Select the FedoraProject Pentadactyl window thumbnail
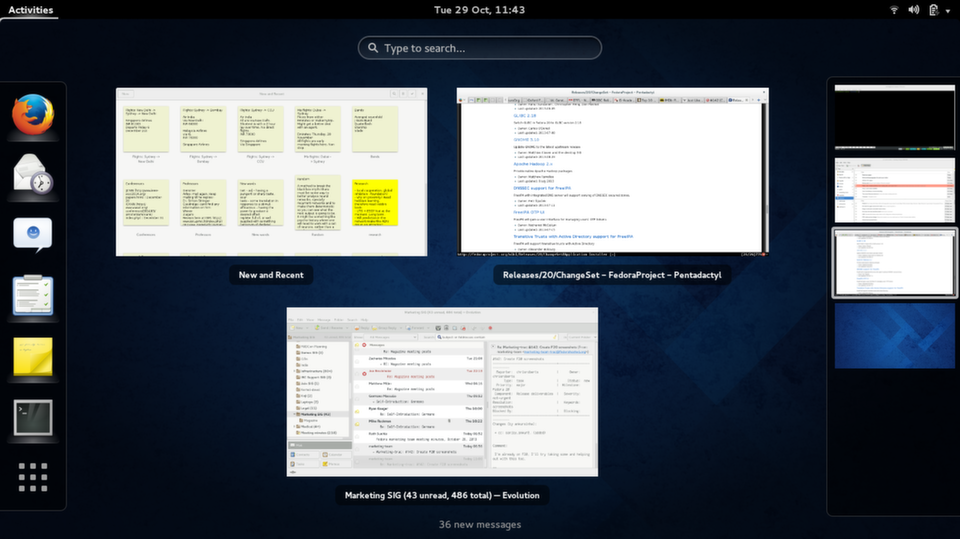Viewport: 960px width, 539px height. point(612,172)
